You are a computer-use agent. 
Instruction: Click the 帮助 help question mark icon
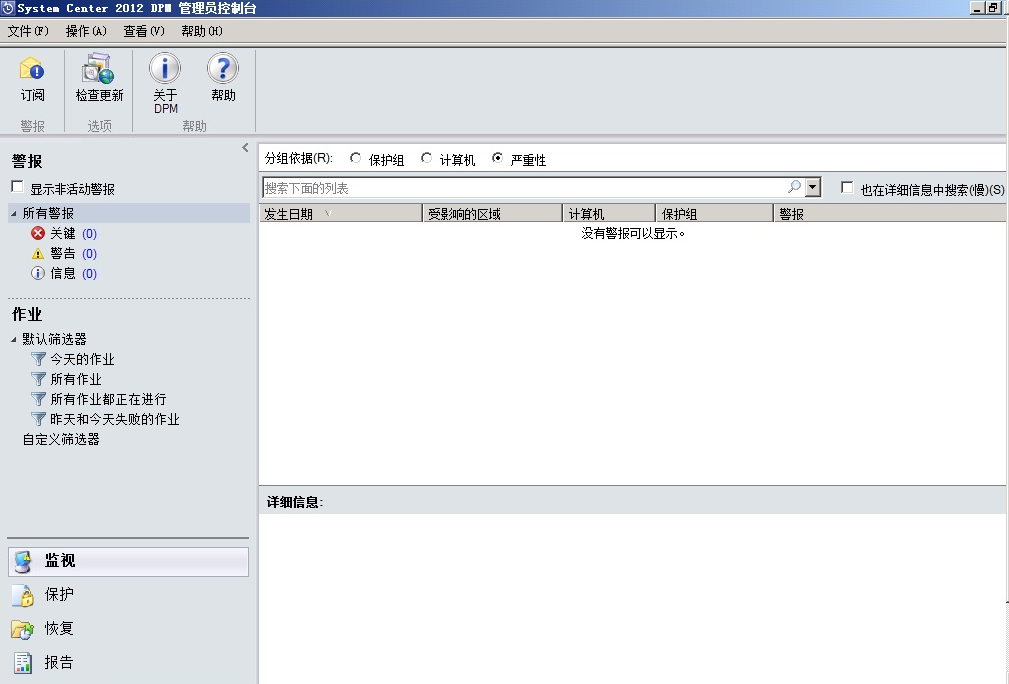[x=223, y=68]
